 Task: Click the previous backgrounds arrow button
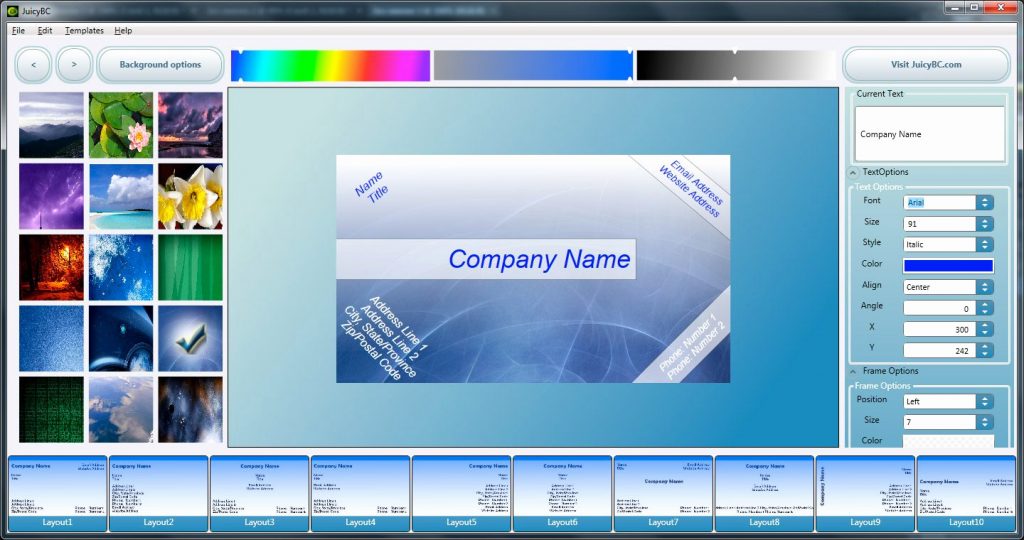(34, 65)
